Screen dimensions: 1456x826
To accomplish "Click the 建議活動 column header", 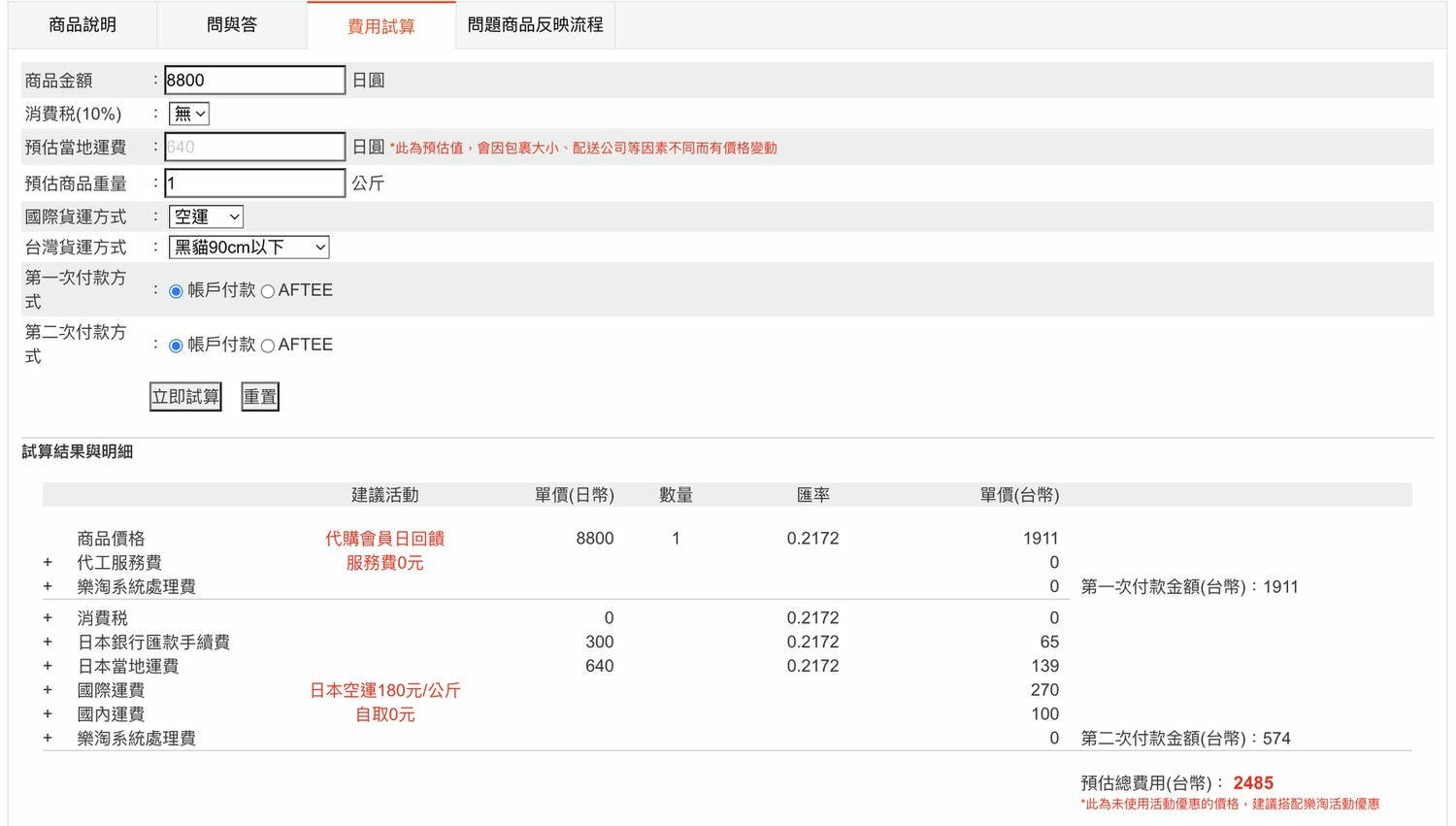I will [x=385, y=495].
